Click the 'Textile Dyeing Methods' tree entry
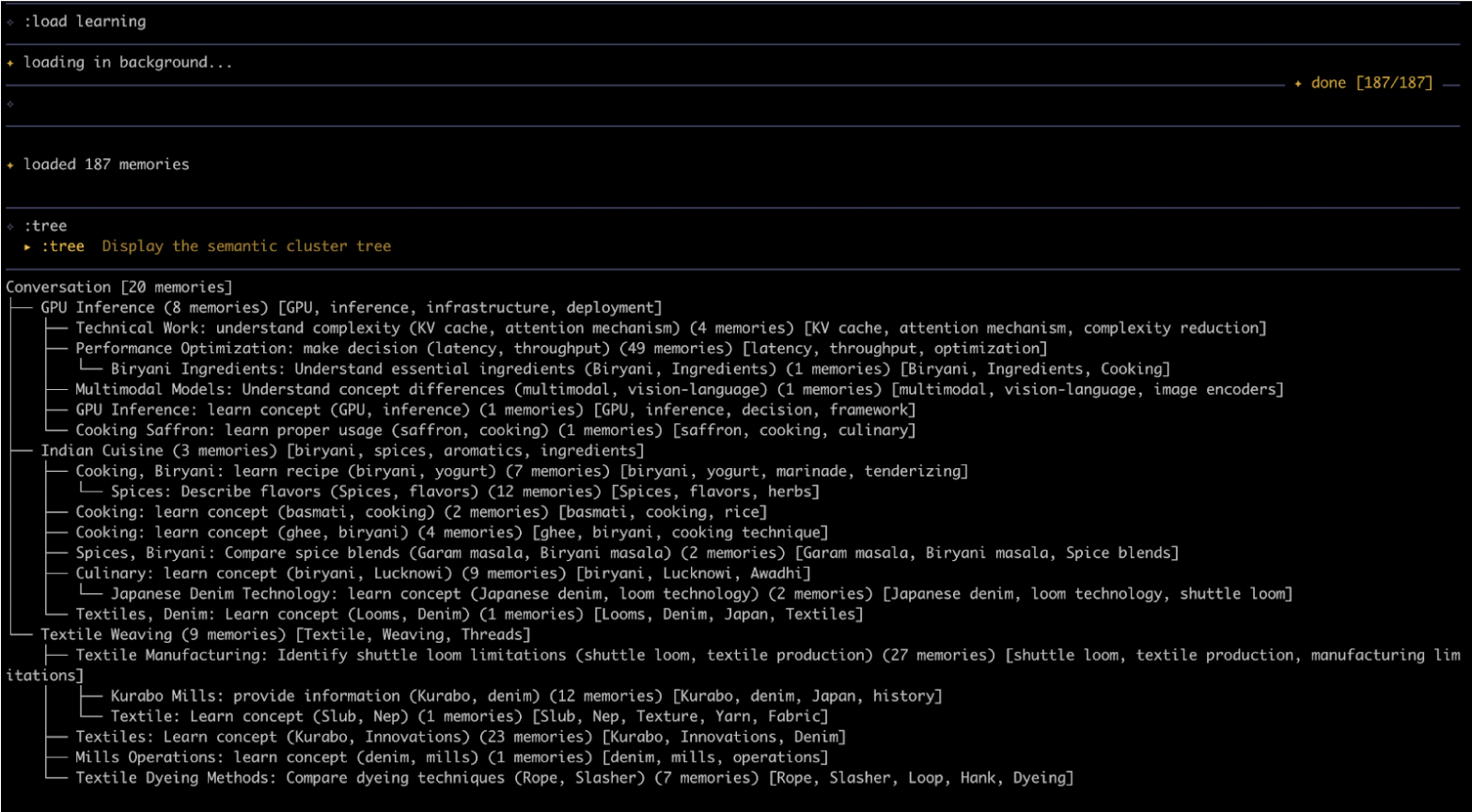Viewport: 1472px width, 812px height. 244,777
